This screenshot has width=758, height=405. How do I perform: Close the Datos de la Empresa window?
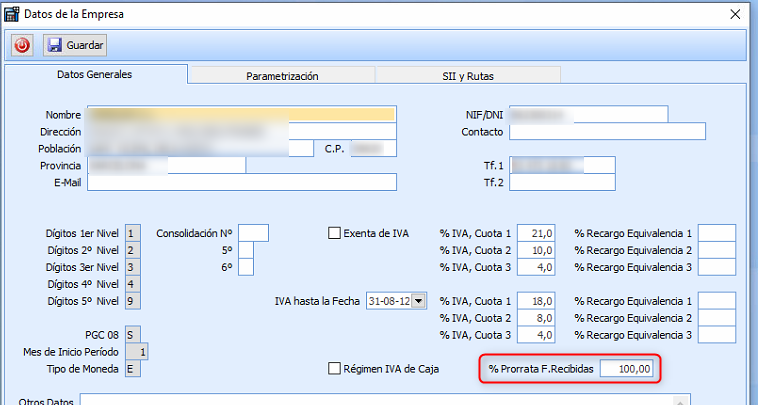(735, 13)
